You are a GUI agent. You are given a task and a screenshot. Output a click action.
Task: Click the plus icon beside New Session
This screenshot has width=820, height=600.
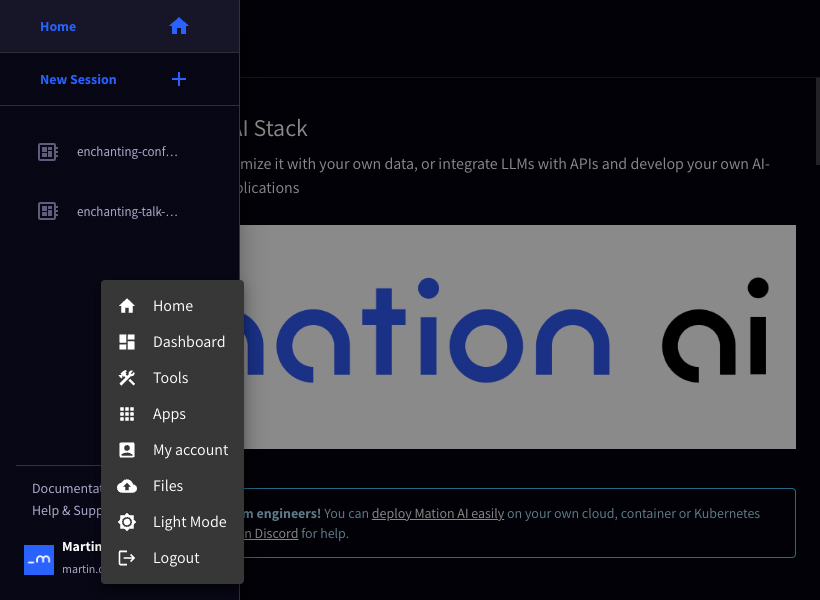point(178,79)
